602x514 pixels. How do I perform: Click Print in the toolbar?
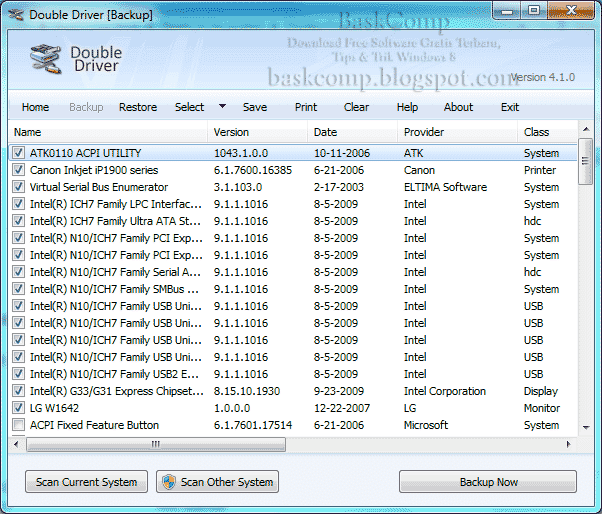(x=306, y=107)
